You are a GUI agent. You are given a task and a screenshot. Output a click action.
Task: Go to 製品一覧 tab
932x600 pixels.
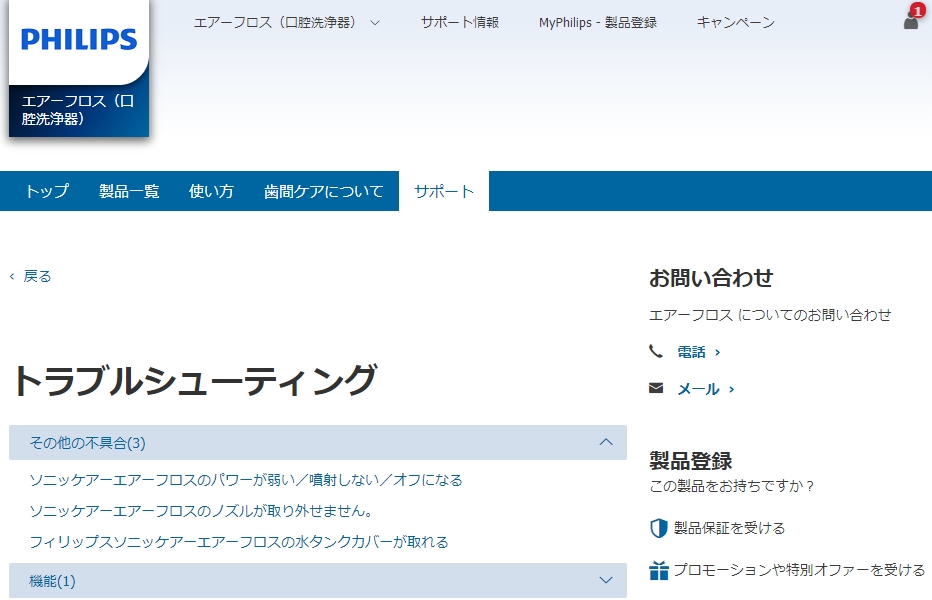tap(129, 191)
